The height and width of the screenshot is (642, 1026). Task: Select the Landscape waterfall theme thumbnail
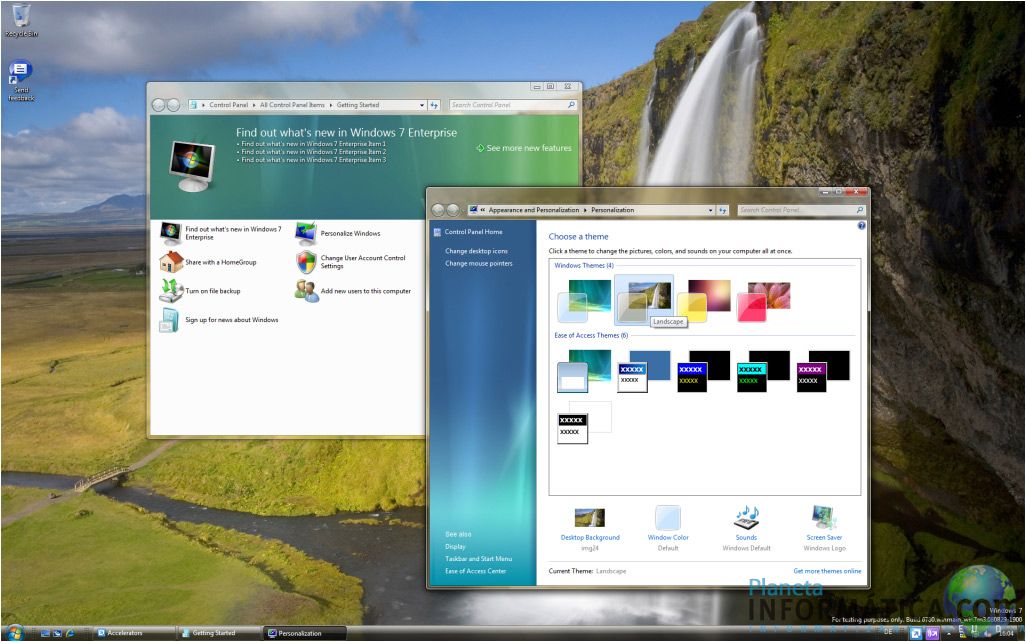pos(643,300)
